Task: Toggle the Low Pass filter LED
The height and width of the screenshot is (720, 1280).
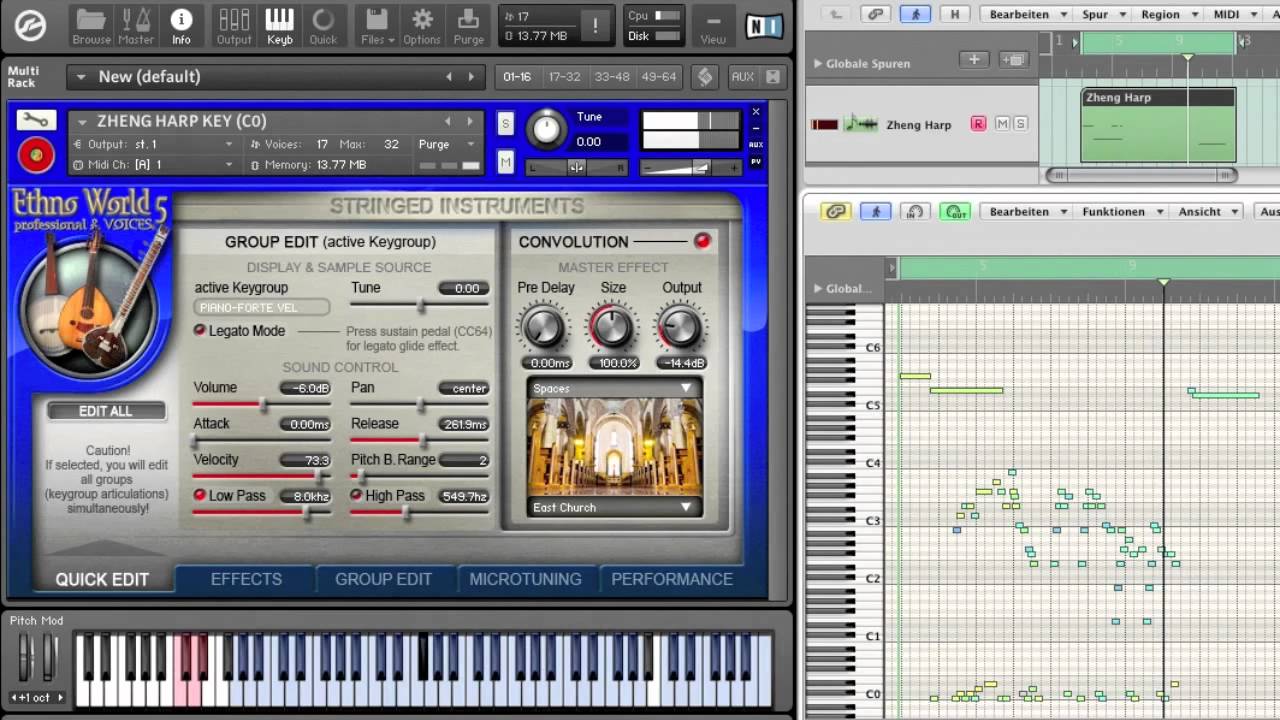Action: (x=200, y=495)
